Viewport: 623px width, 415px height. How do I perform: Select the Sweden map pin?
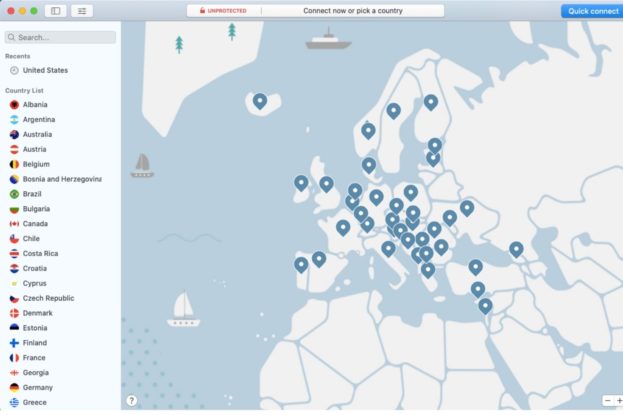click(393, 111)
